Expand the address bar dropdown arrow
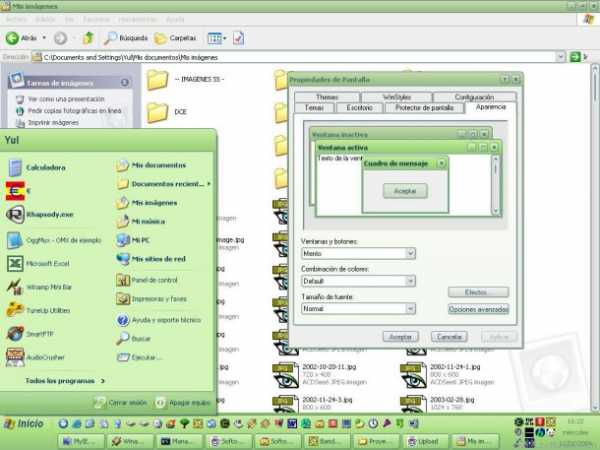Screen dimensions: 600x450 pos(561,57)
